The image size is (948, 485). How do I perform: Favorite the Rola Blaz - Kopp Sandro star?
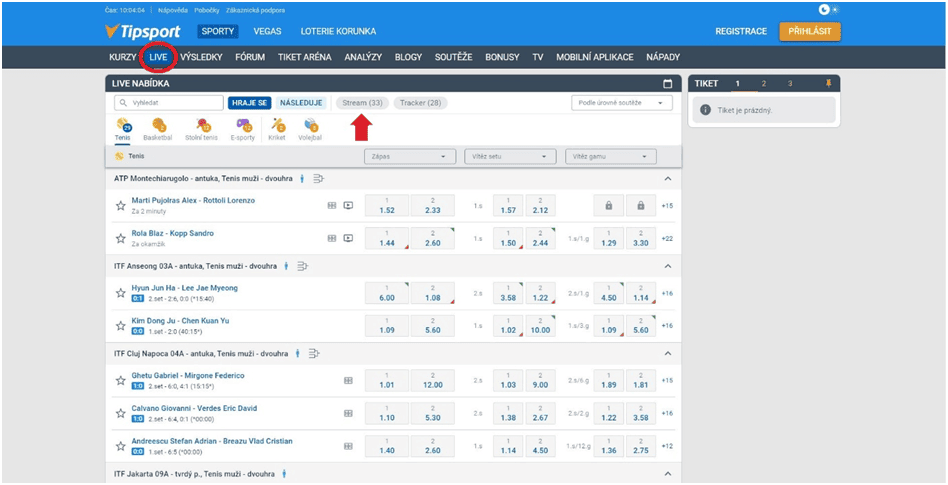[120, 238]
